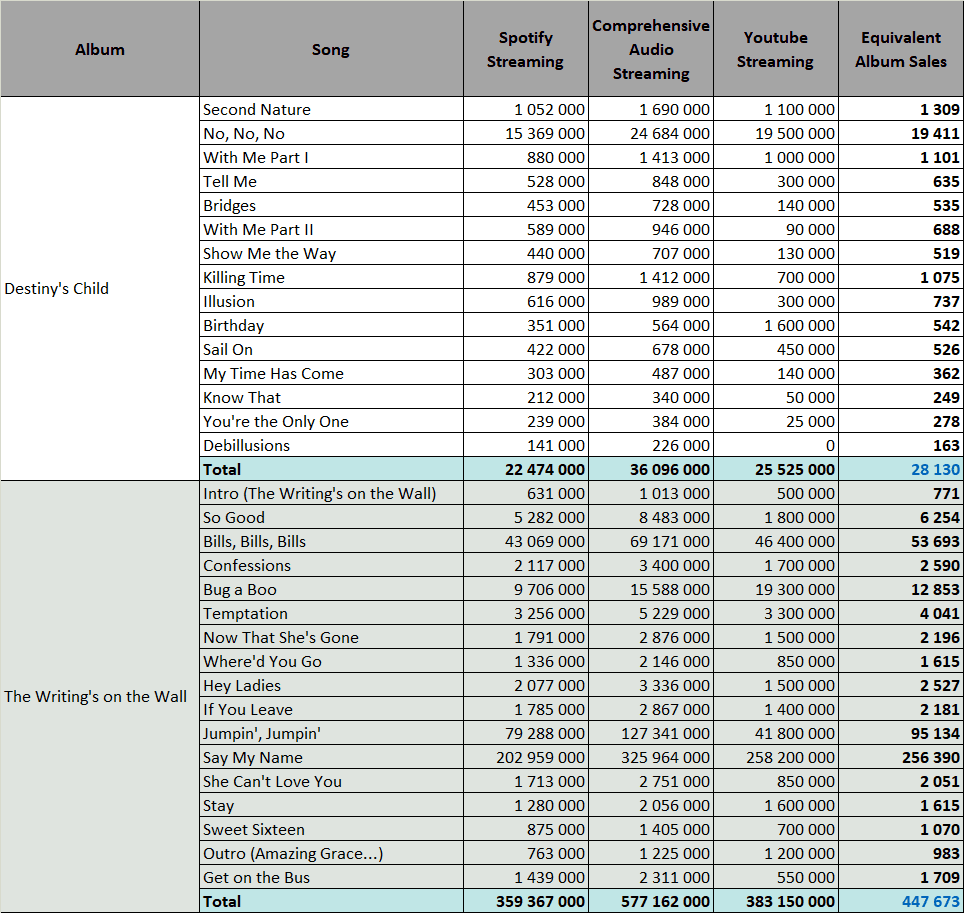Image resolution: width=964 pixels, height=913 pixels.
Task: Click Youtube value 19 500 000
Action: (x=775, y=133)
